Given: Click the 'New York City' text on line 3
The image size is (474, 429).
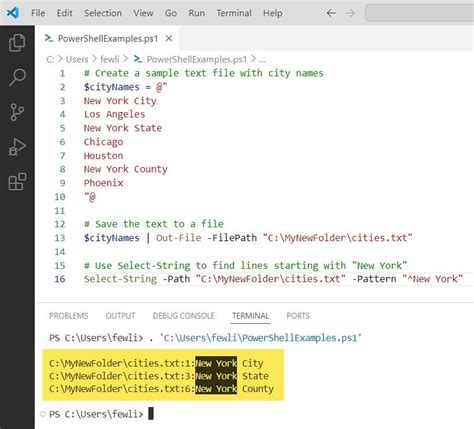Looking at the screenshot, I should [x=120, y=101].
